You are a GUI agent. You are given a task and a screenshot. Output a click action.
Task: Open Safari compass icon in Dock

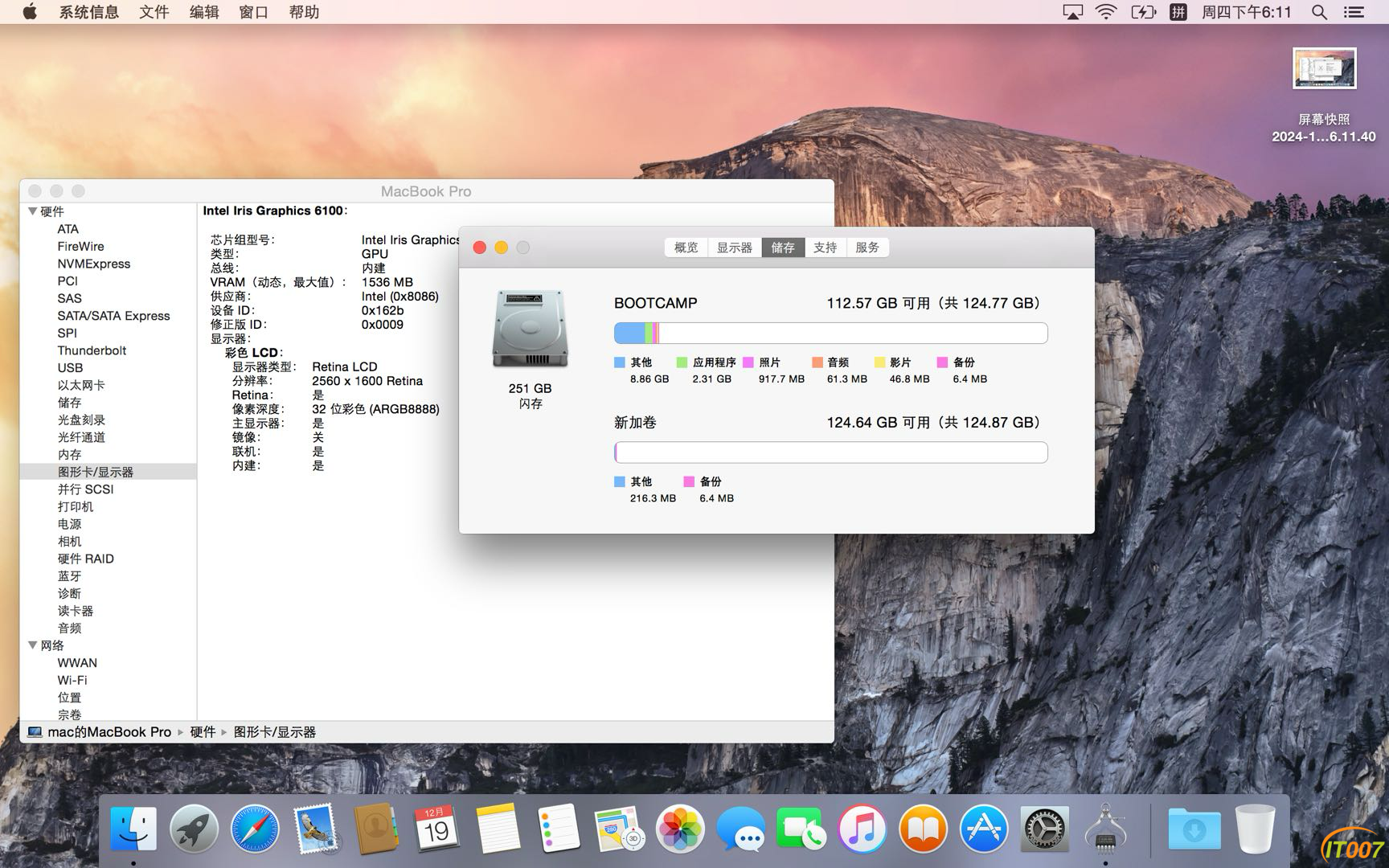(x=255, y=829)
